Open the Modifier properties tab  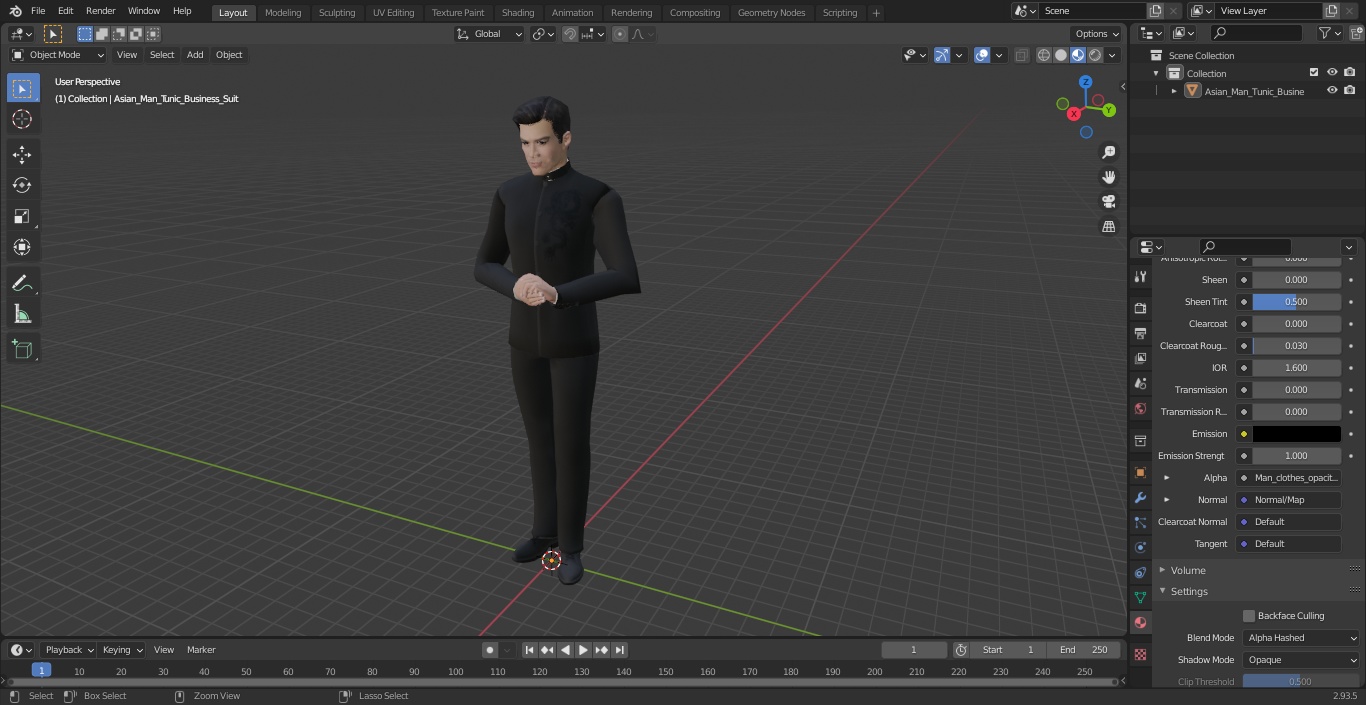(1140, 497)
